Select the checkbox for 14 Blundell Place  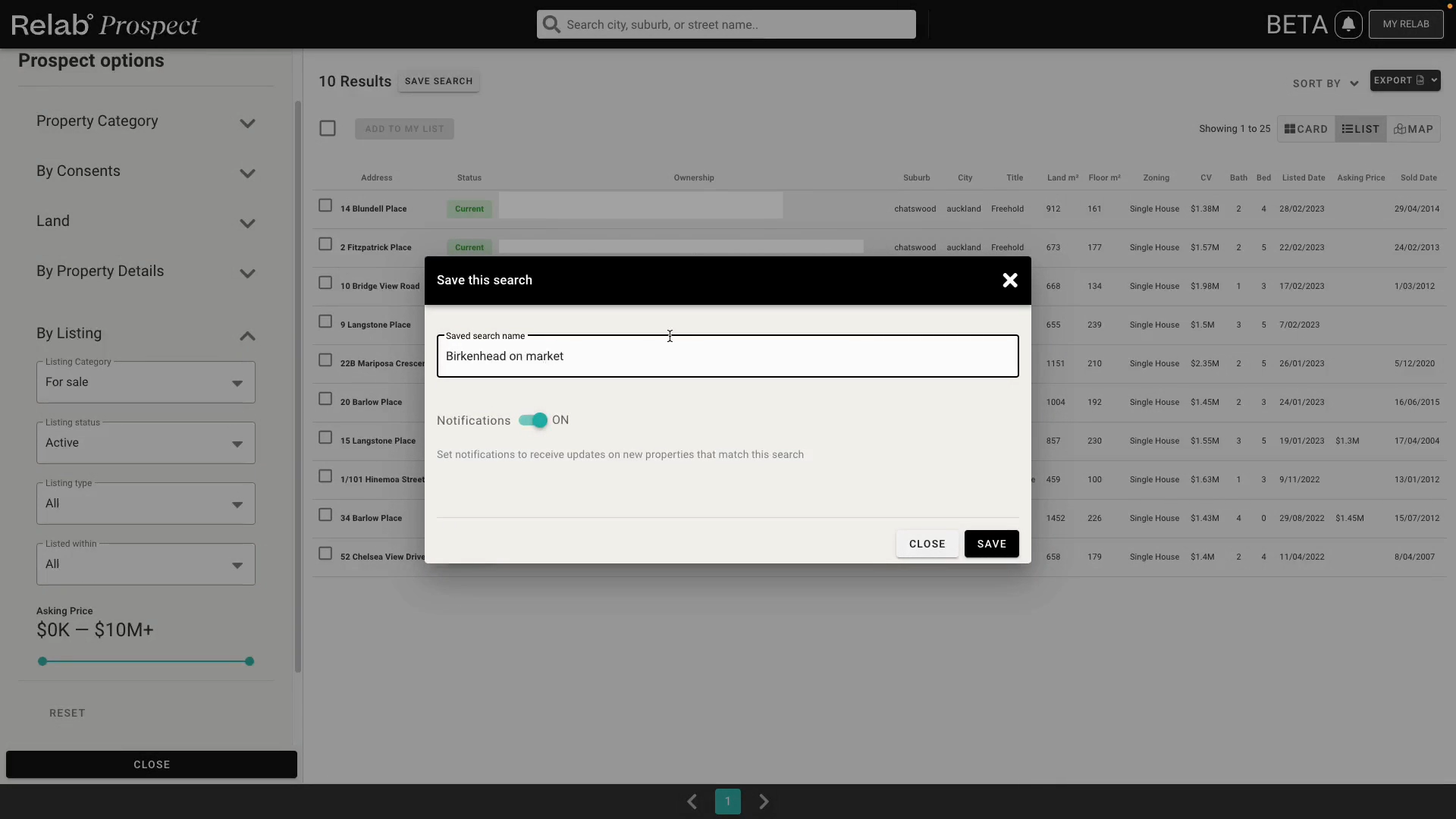click(326, 205)
